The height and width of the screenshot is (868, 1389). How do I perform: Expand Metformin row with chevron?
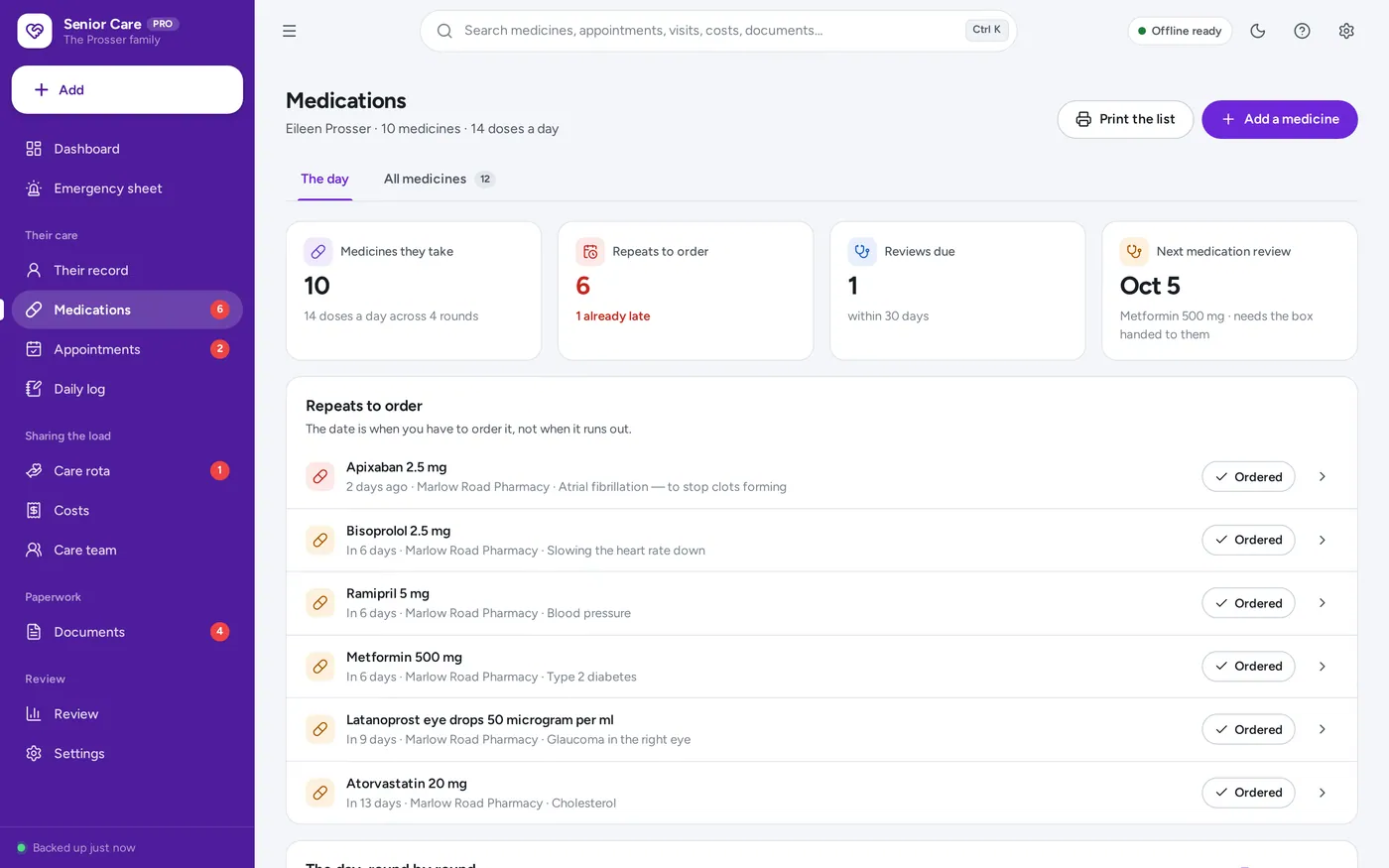pos(1323,667)
